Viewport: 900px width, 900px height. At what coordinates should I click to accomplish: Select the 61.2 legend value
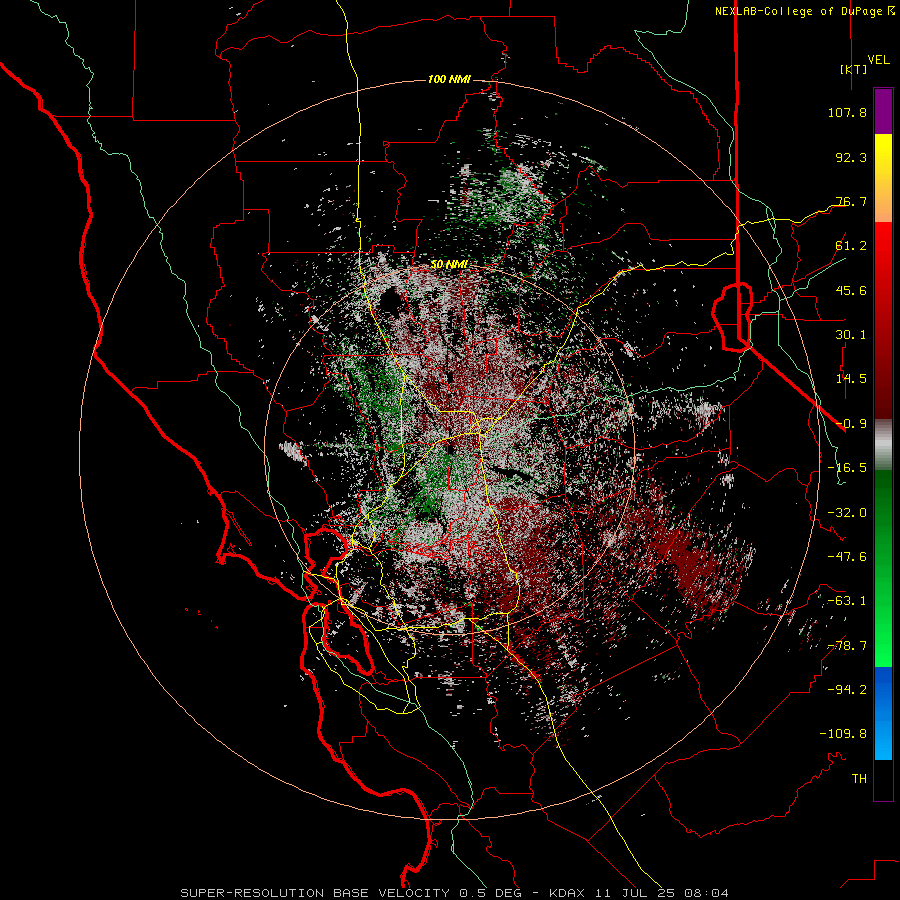(x=851, y=246)
